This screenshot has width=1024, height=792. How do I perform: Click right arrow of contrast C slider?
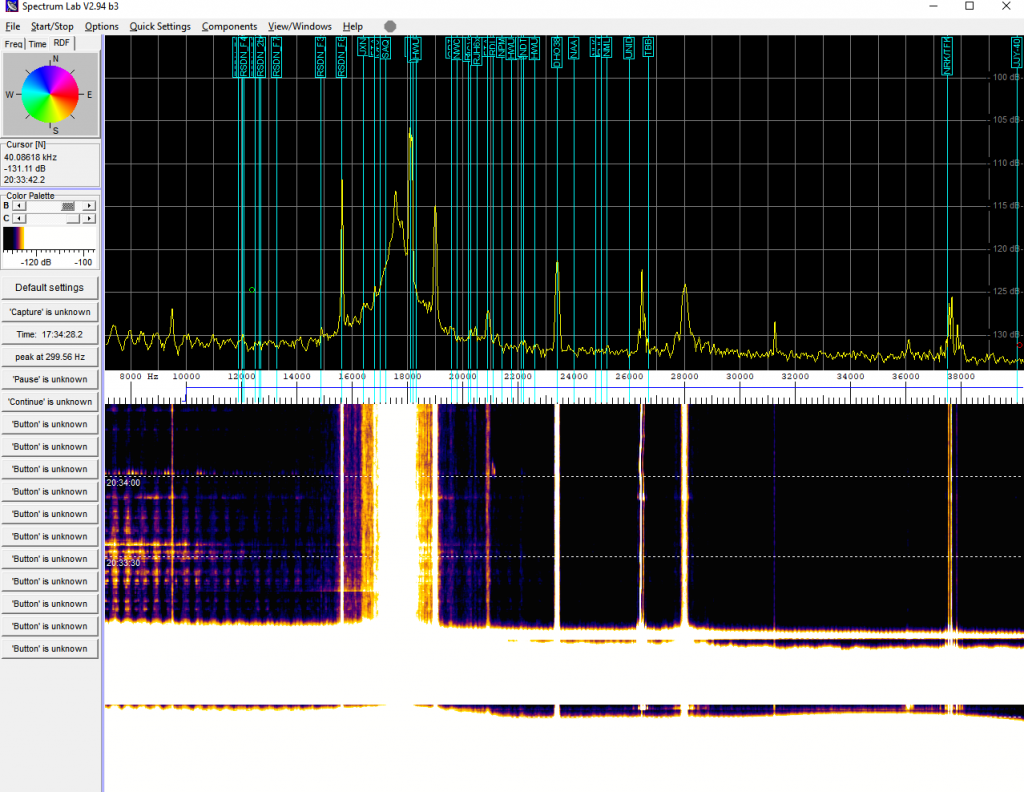89,219
